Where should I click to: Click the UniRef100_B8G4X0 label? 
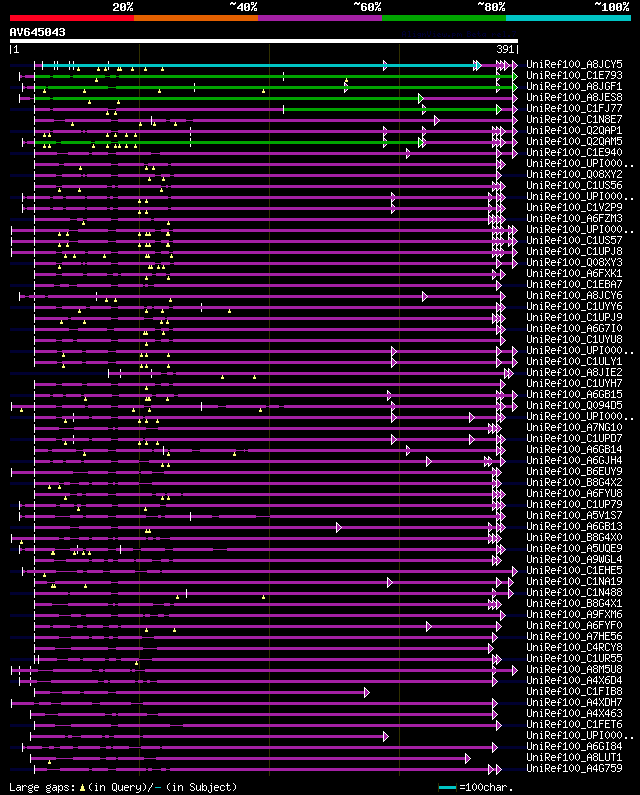(574, 537)
